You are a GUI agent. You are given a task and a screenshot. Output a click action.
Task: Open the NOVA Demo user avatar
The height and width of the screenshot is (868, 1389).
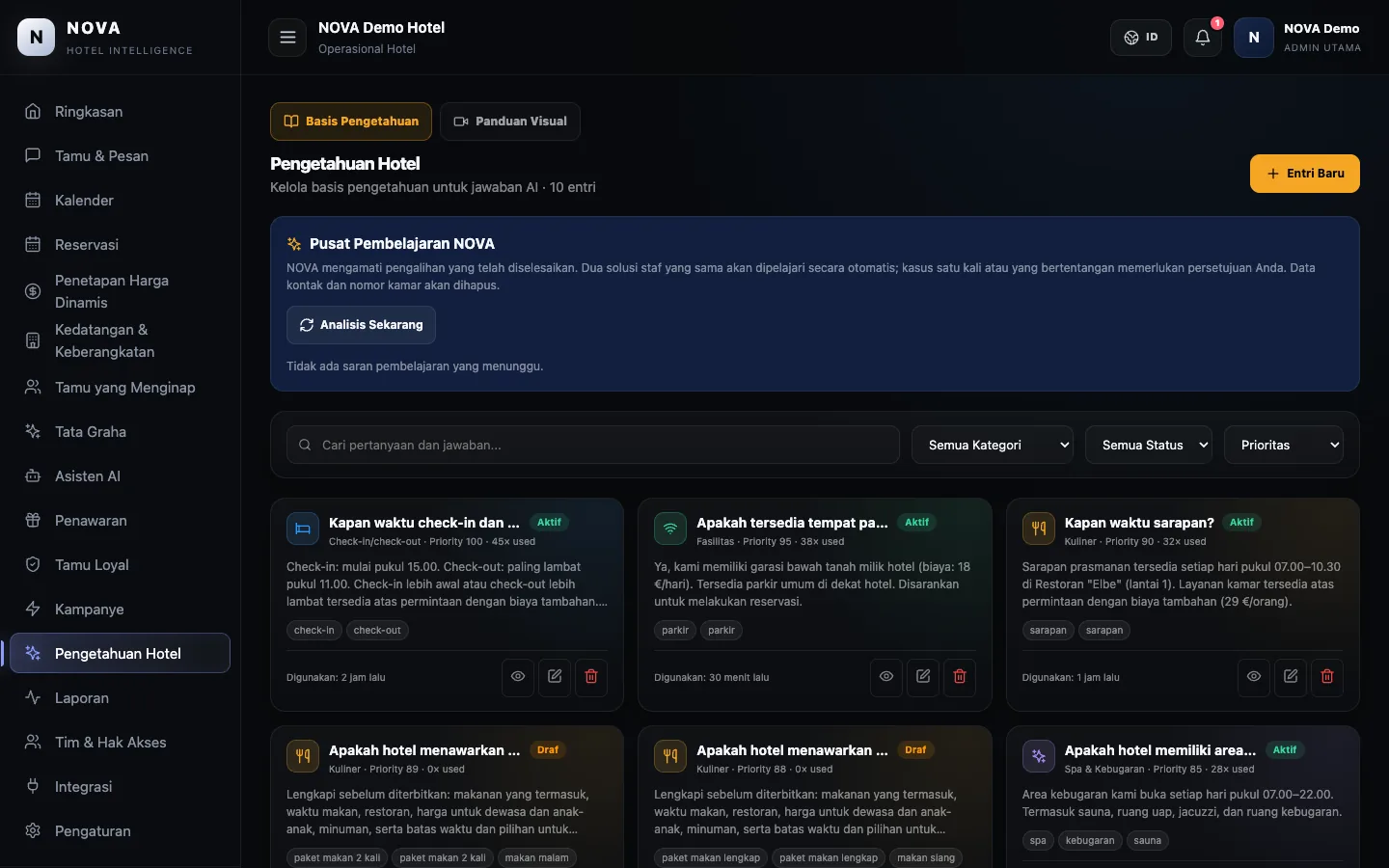point(1254,38)
